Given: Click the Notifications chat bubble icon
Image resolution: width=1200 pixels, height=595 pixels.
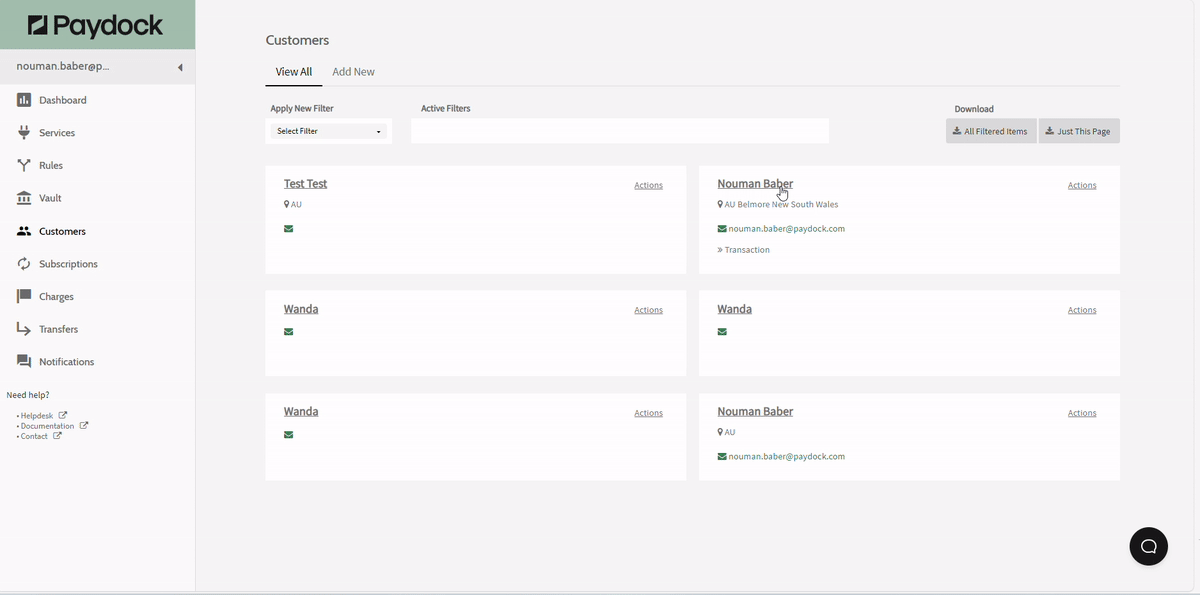Looking at the screenshot, I should (24, 362).
